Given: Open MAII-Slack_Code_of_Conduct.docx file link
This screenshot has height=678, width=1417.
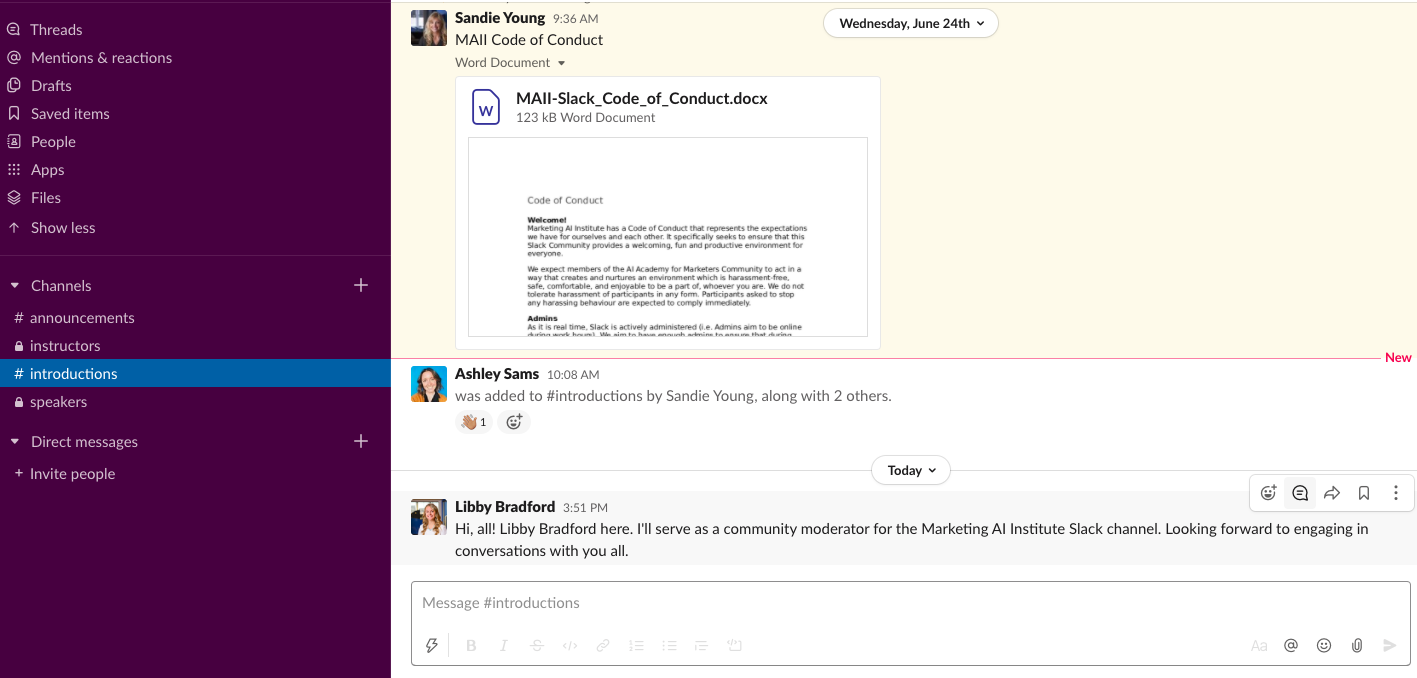Looking at the screenshot, I should point(642,98).
